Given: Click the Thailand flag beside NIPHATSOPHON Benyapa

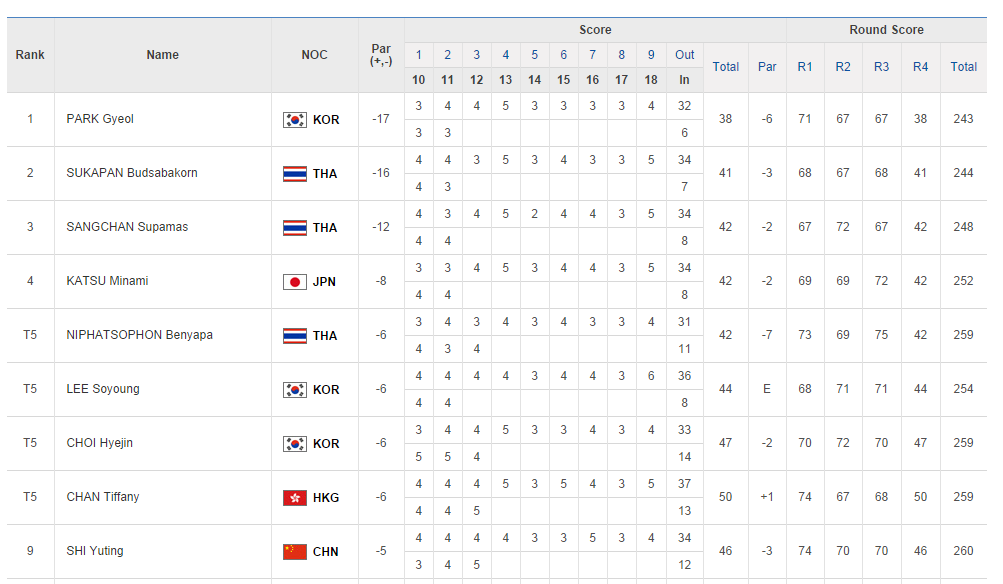Looking at the screenshot, I should [294, 336].
